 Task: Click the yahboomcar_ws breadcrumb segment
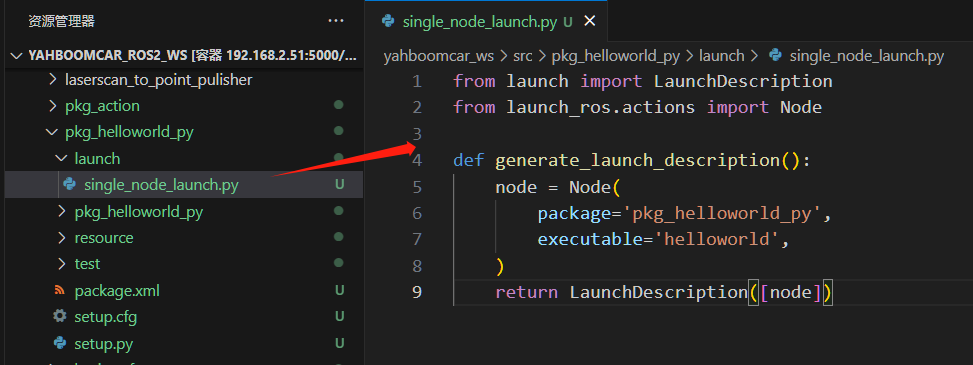439,56
